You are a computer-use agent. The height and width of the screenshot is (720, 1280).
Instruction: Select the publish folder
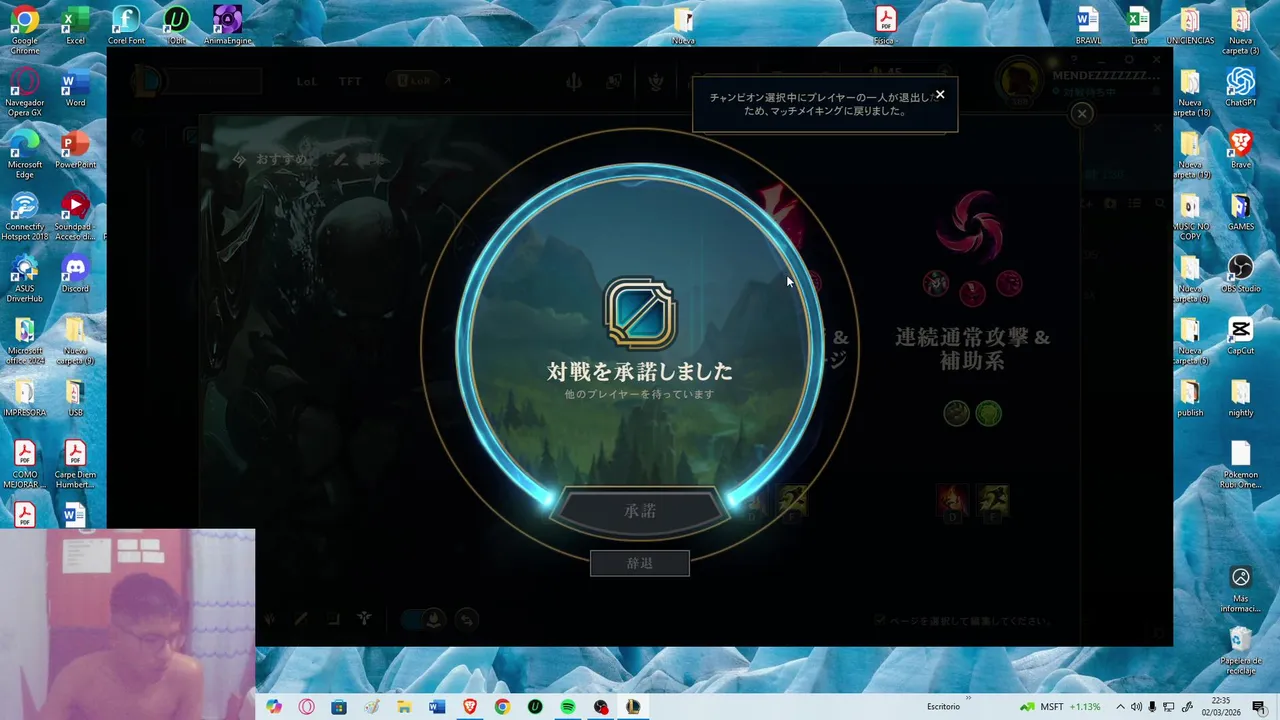(1190, 398)
